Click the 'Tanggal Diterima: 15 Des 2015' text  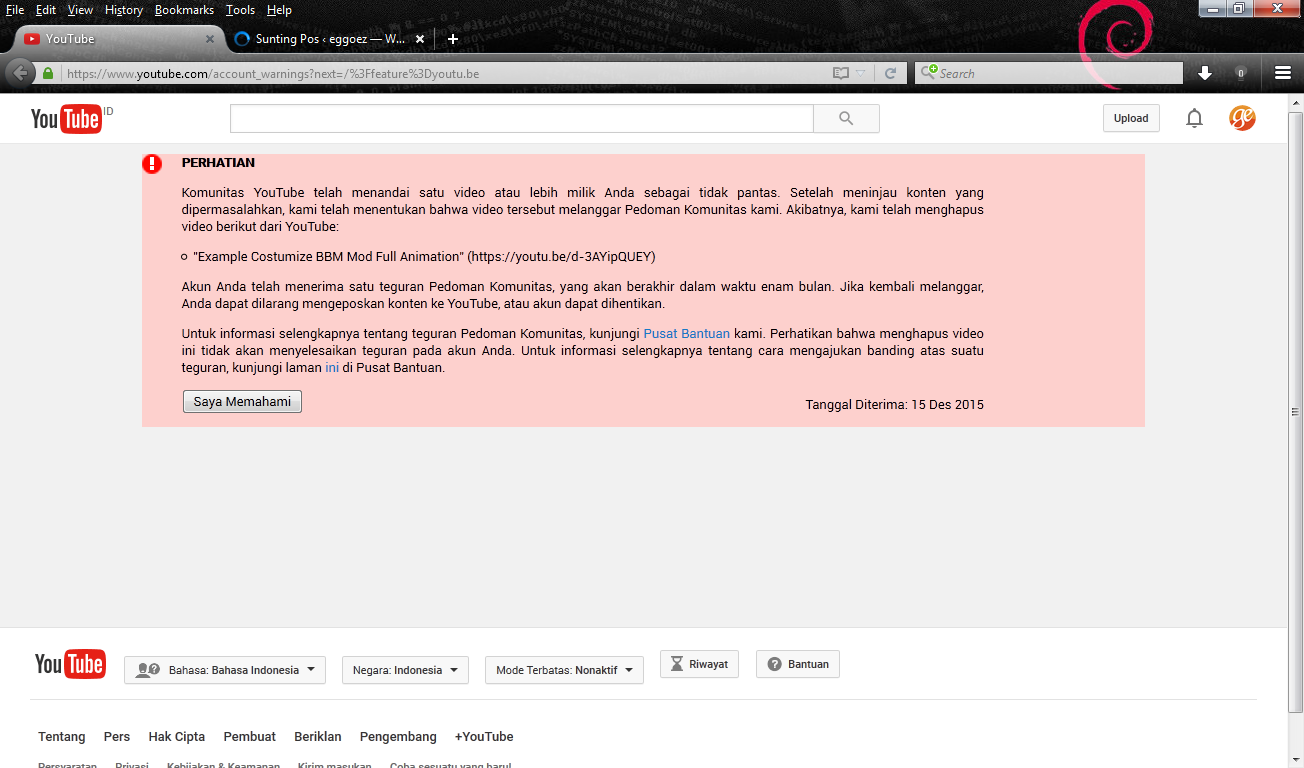point(895,405)
